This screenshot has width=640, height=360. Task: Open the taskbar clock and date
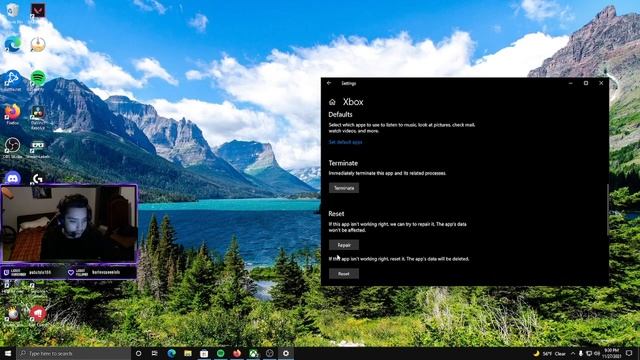tap(611, 353)
